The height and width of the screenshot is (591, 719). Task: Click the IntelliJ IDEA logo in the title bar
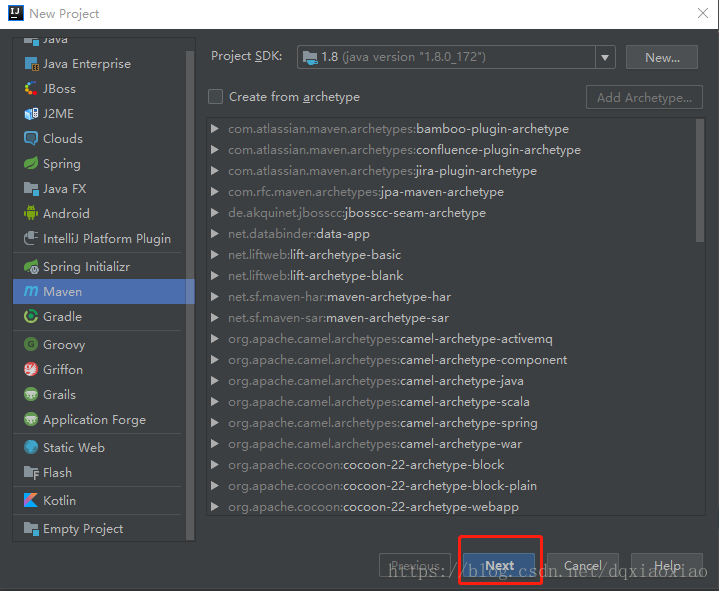click(x=16, y=13)
